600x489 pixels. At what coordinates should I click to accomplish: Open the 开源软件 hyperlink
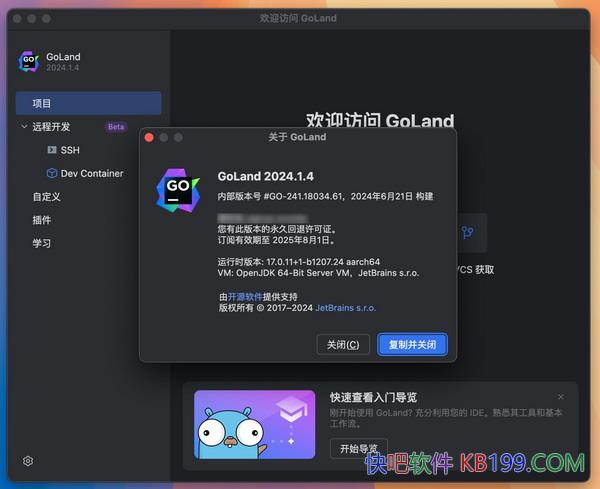[x=247, y=296]
